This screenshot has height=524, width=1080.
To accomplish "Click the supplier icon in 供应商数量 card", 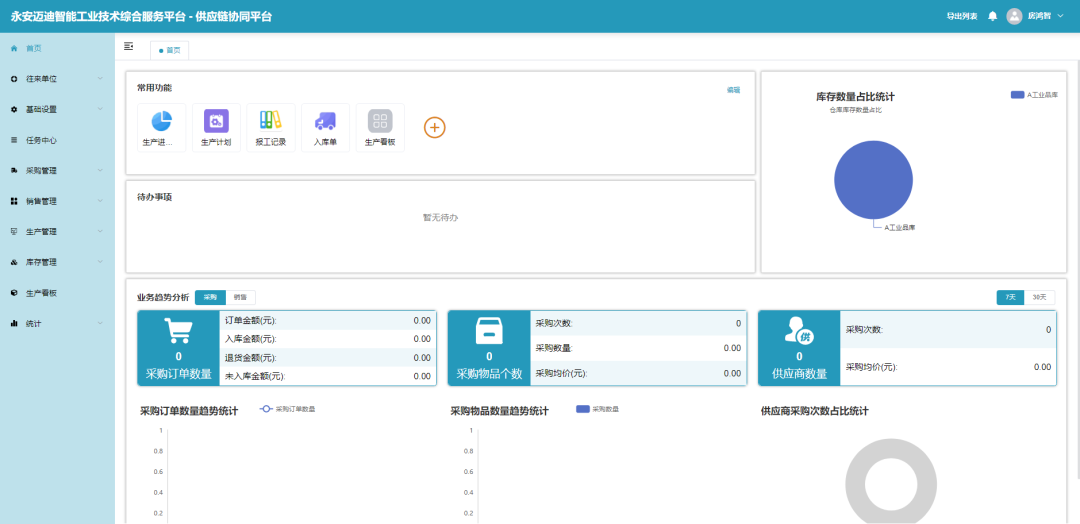I will coord(799,331).
